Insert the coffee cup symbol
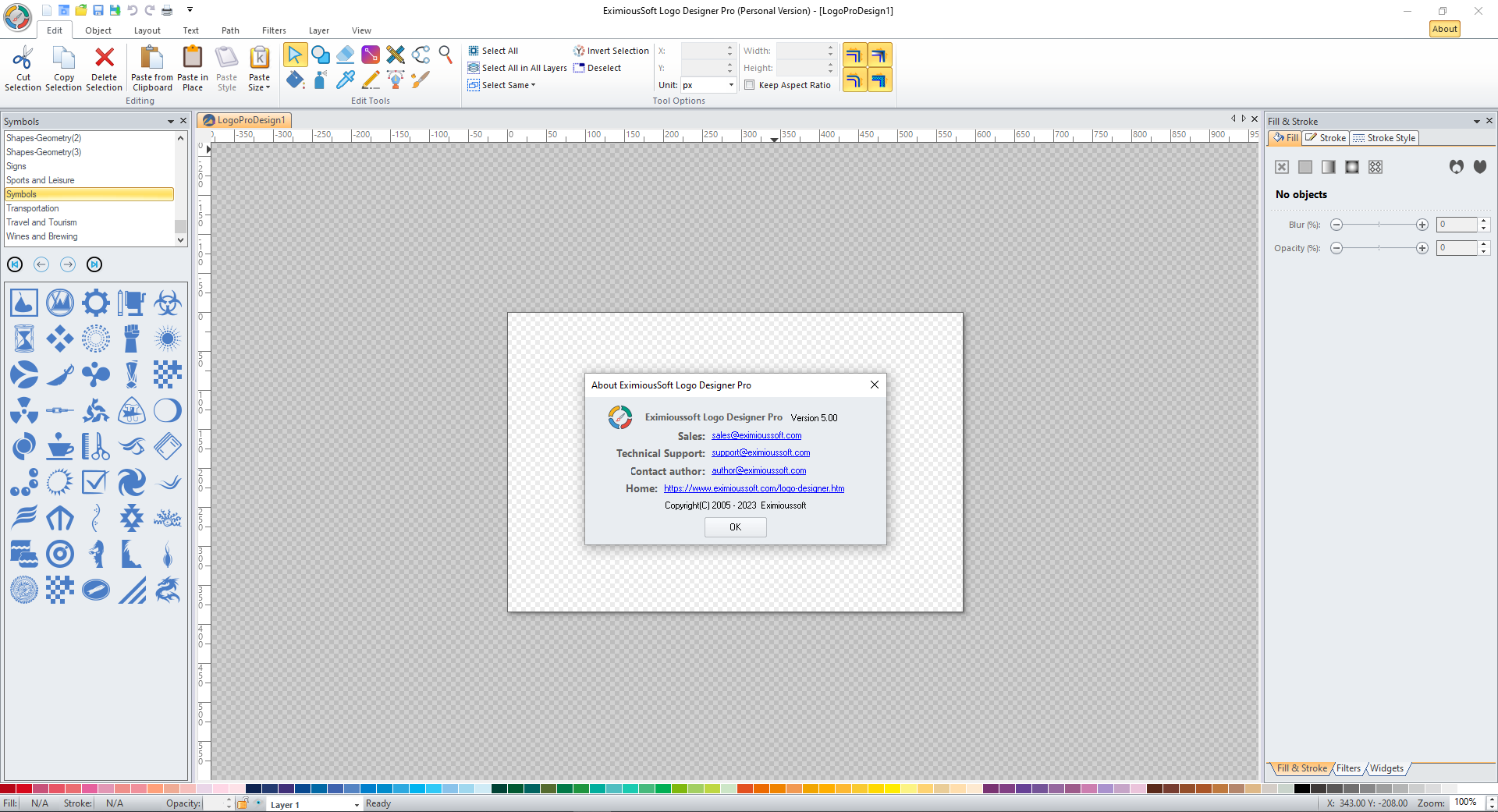 coord(60,446)
